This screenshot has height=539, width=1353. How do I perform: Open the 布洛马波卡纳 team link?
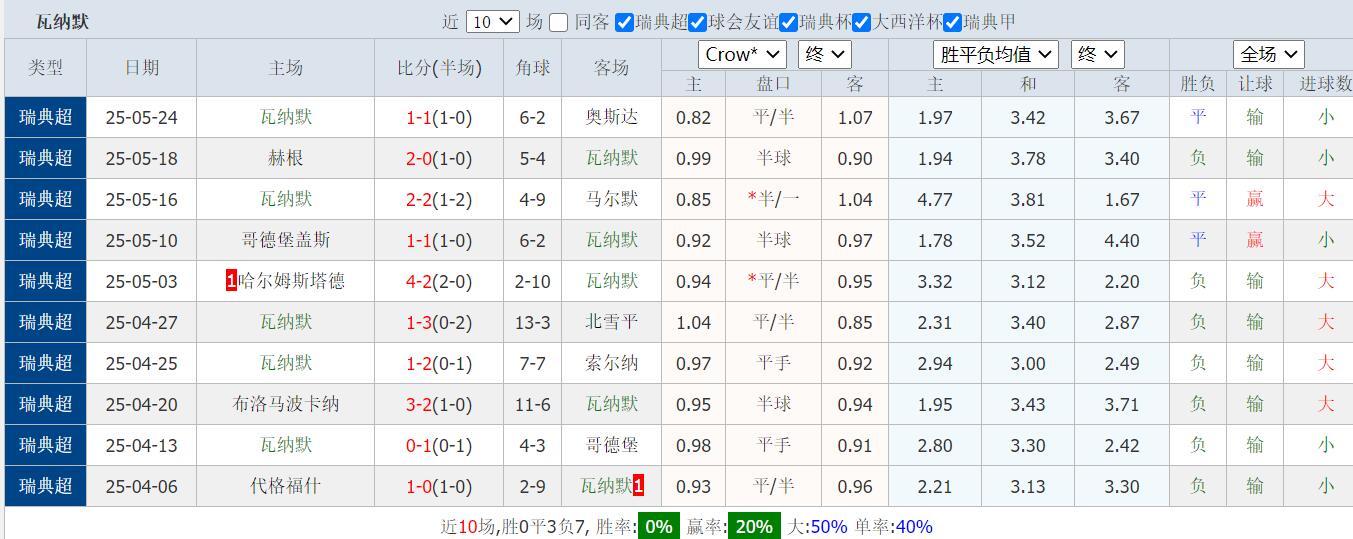point(285,404)
